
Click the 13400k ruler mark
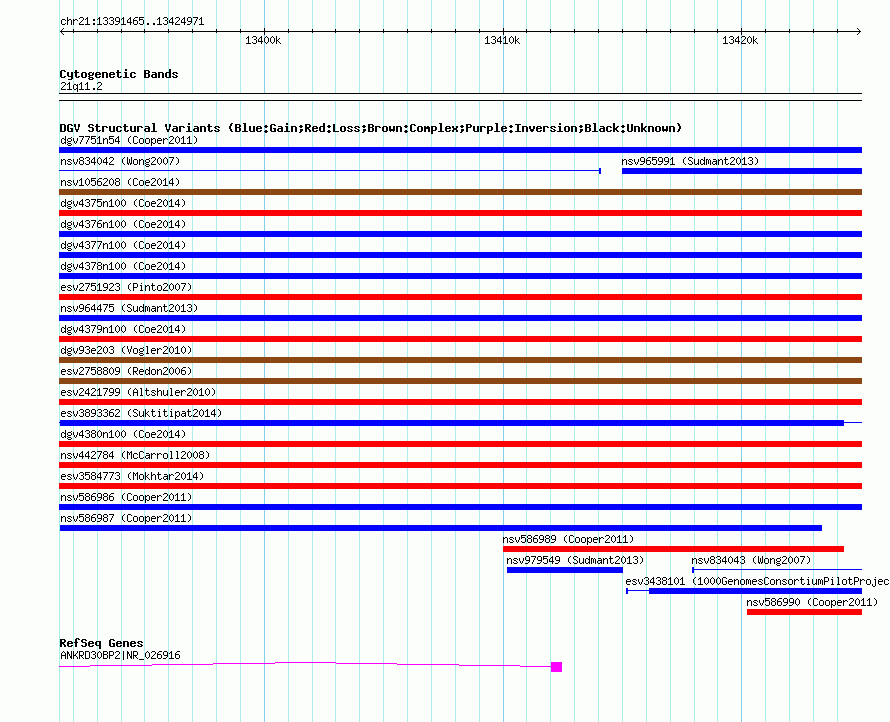tap(263, 40)
